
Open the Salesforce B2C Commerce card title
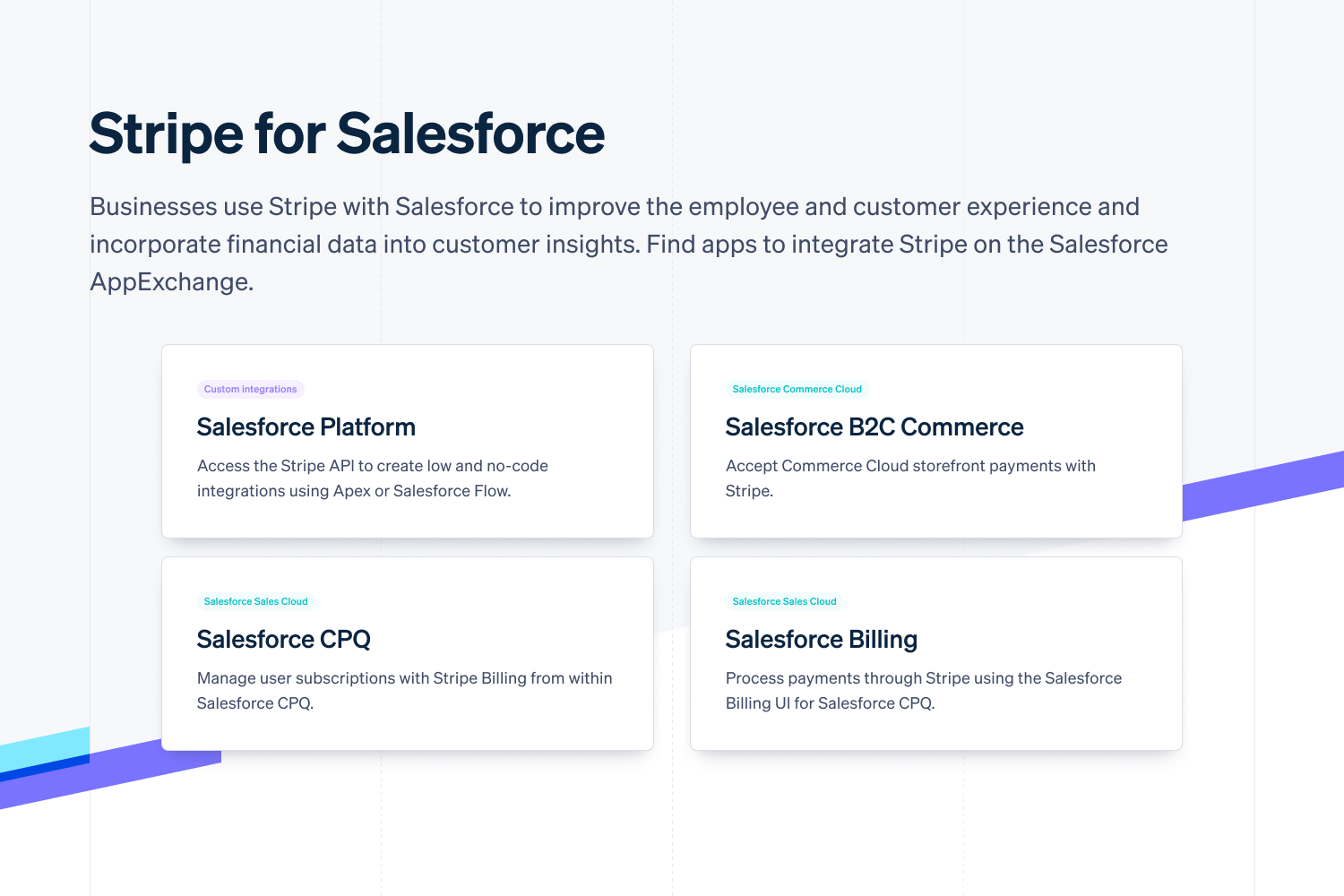coord(874,427)
